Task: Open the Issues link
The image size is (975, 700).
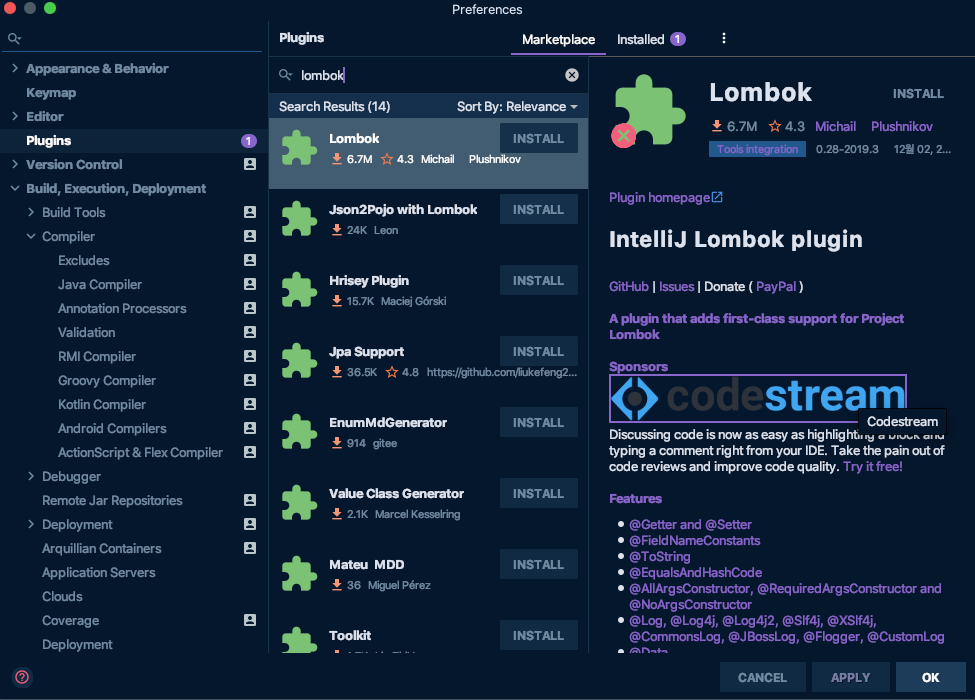Action: pos(677,287)
